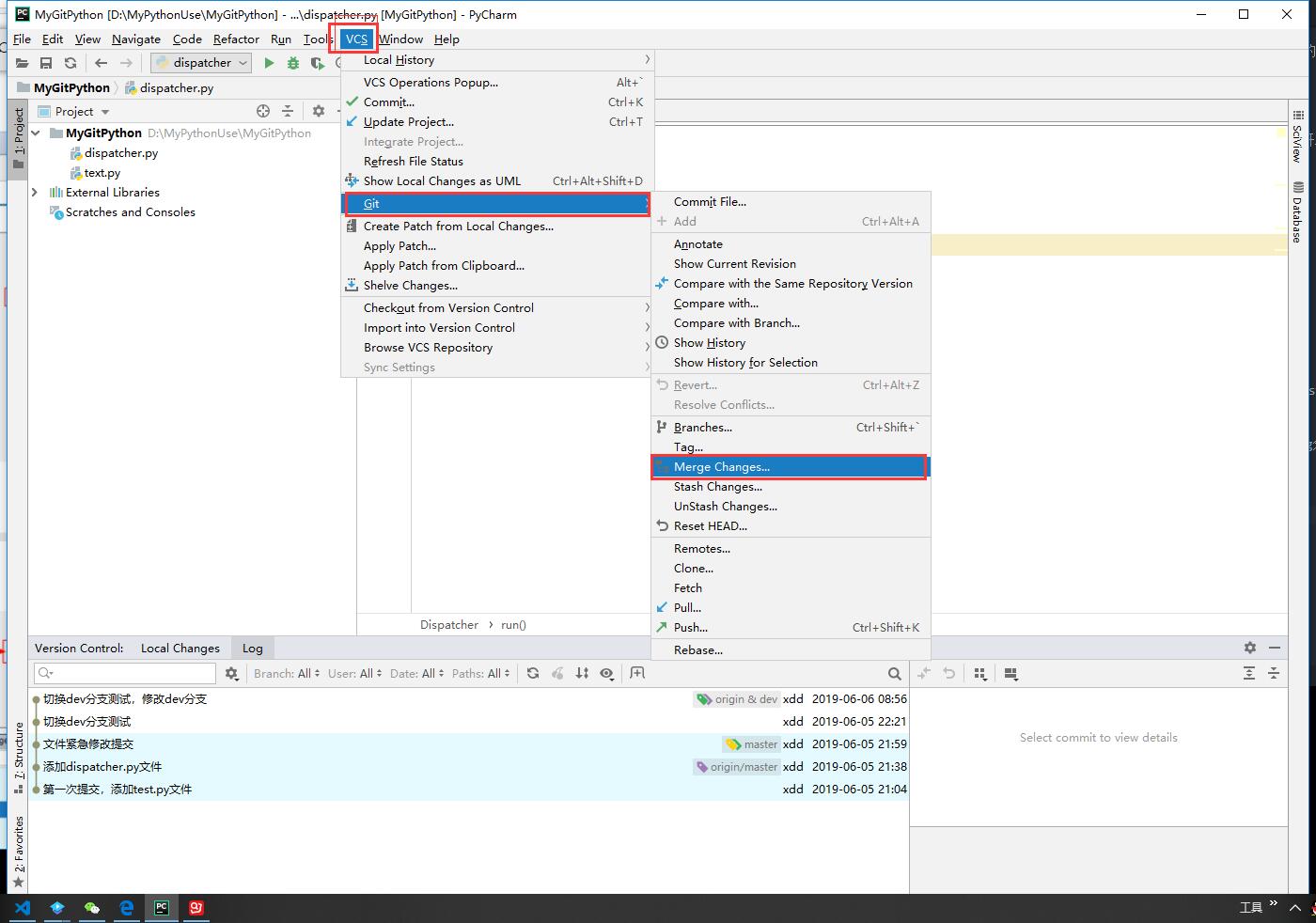Viewport: 1316px width, 923px height.
Task: Click the Open folder toolbar icon
Action: point(22,63)
